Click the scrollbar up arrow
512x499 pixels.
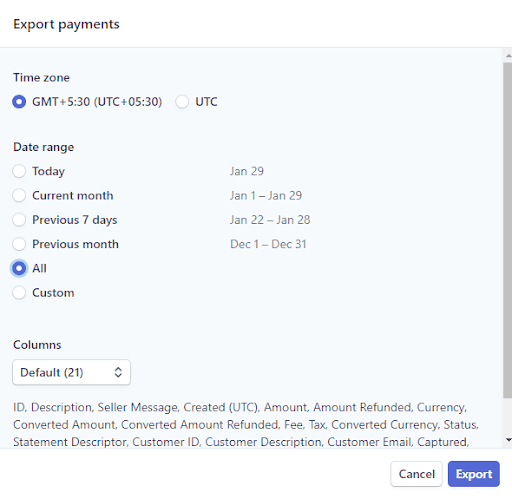point(508,56)
